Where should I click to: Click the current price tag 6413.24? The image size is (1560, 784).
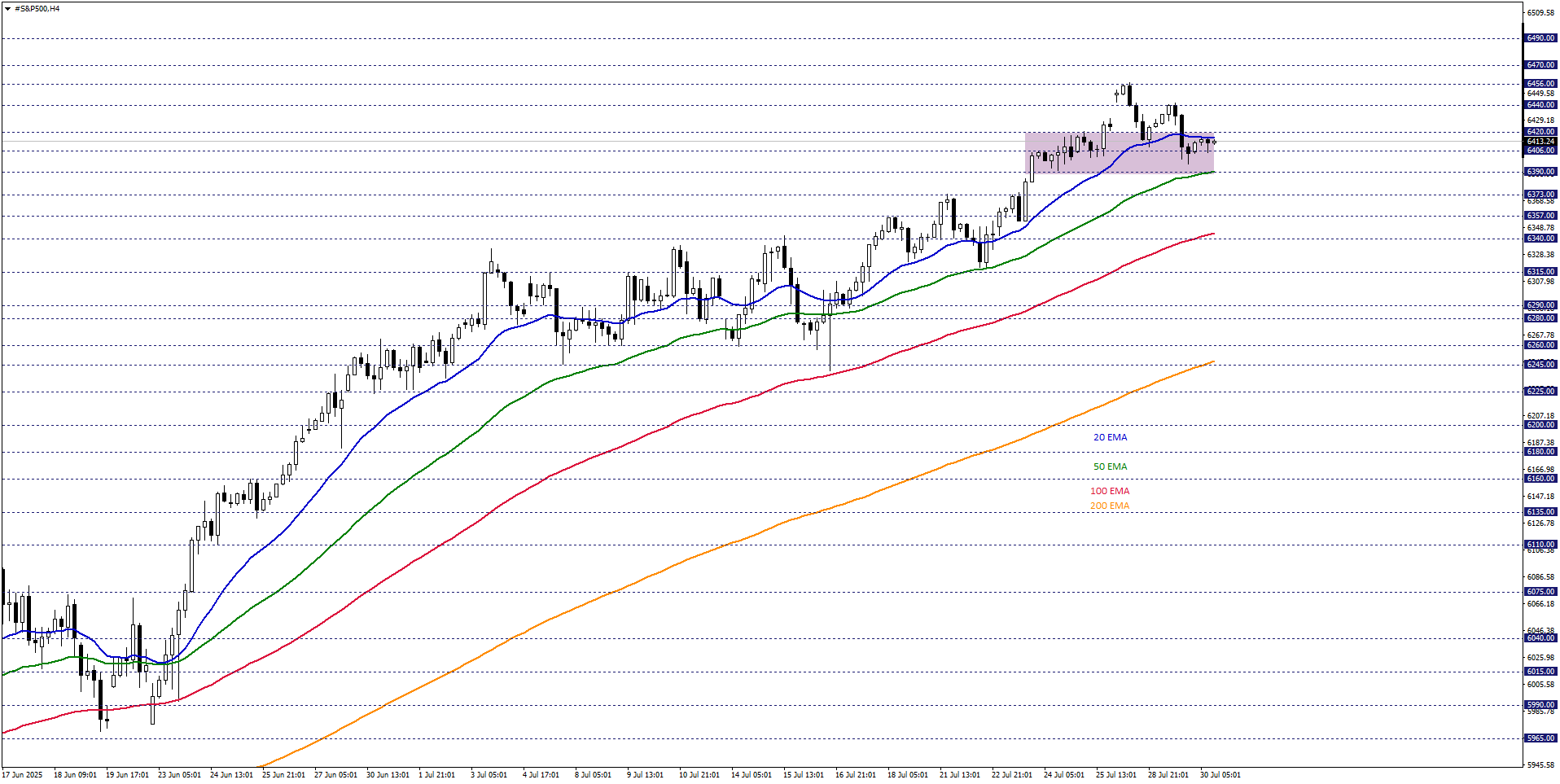click(x=1540, y=142)
